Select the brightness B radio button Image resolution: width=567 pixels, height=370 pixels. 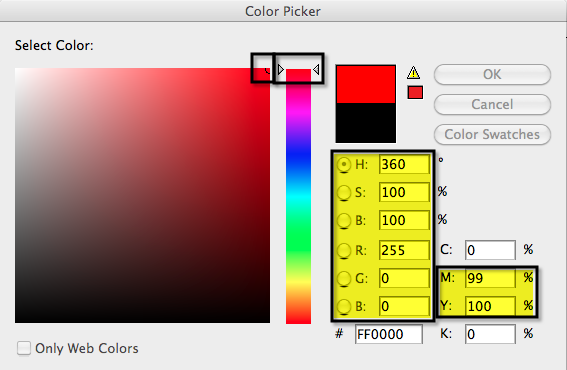[x=344, y=220]
